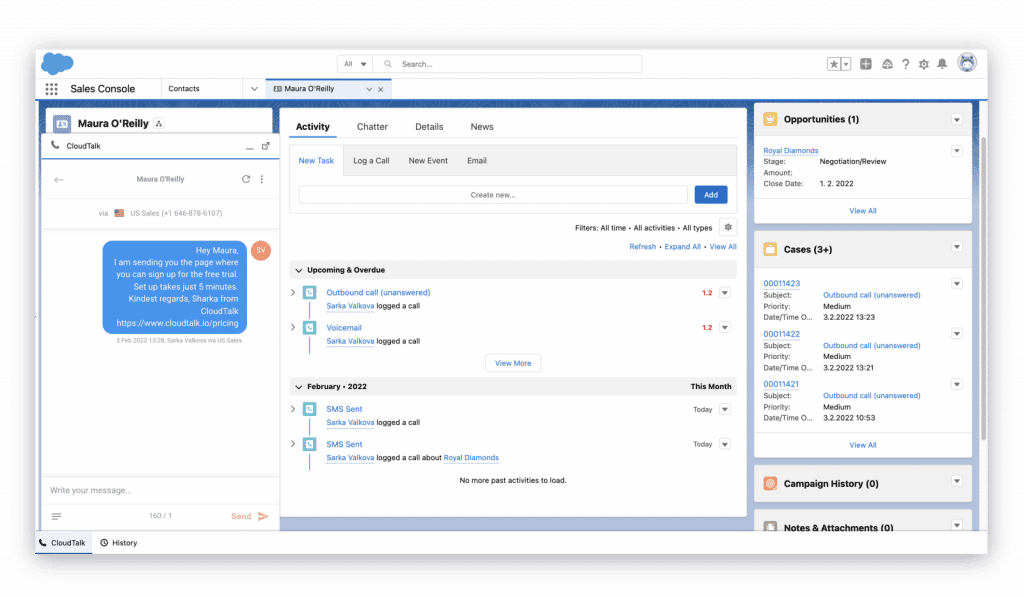Image resolution: width=1024 pixels, height=597 pixels.
Task: Collapse the Upcoming & Overdue section
Action: [298, 270]
